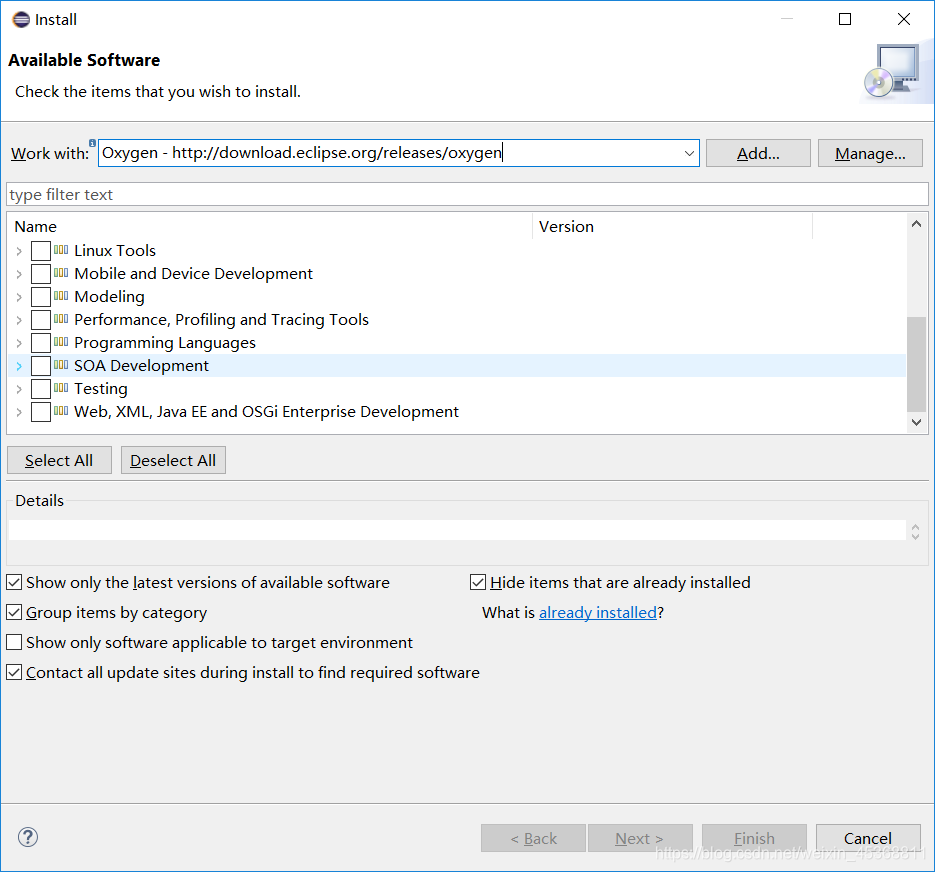935x872 pixels.
Task: Expand the Mobile and Device Development node
Action: (19, 274)
